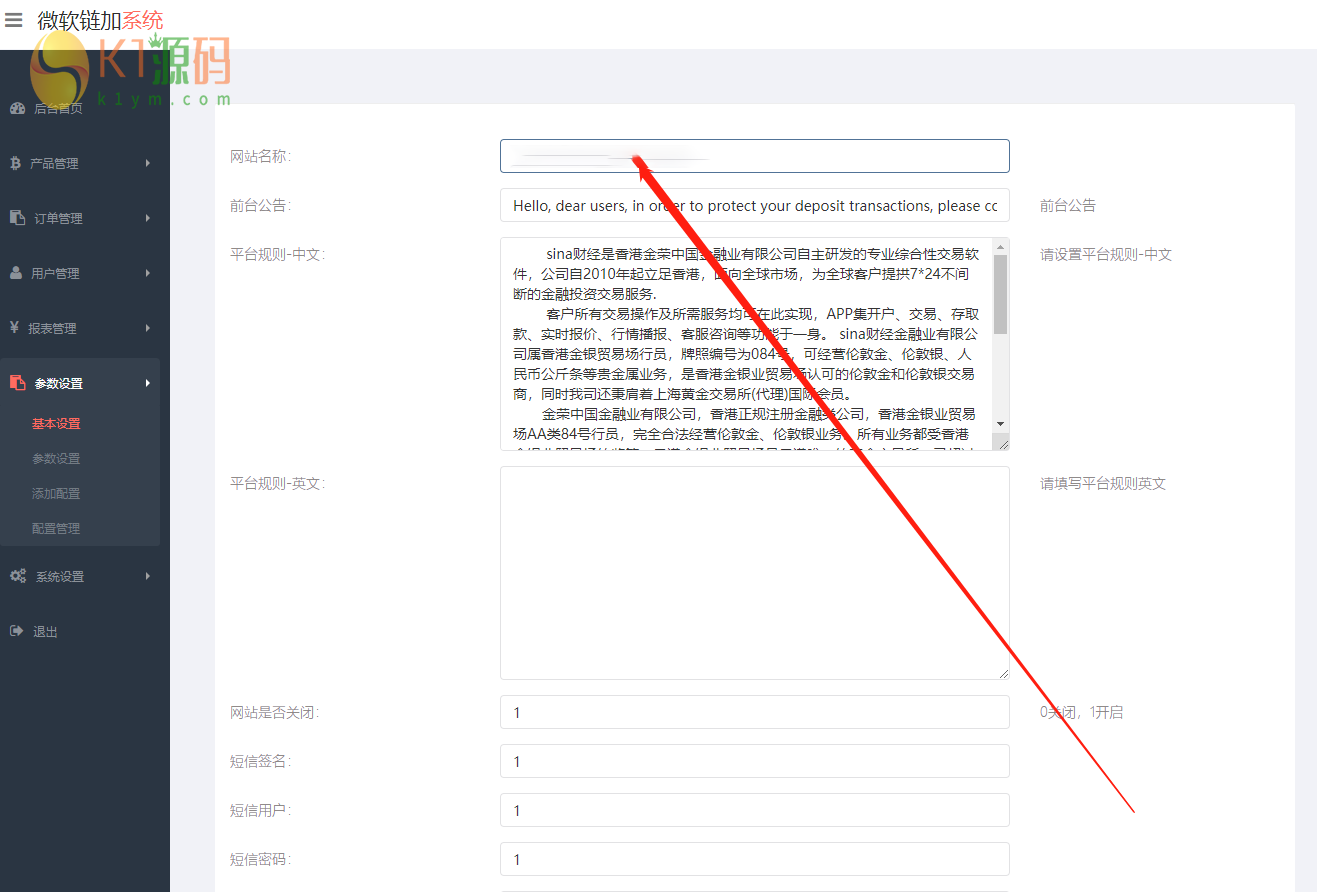Click the user icon beside 用户管理

(x=16, y=273)
